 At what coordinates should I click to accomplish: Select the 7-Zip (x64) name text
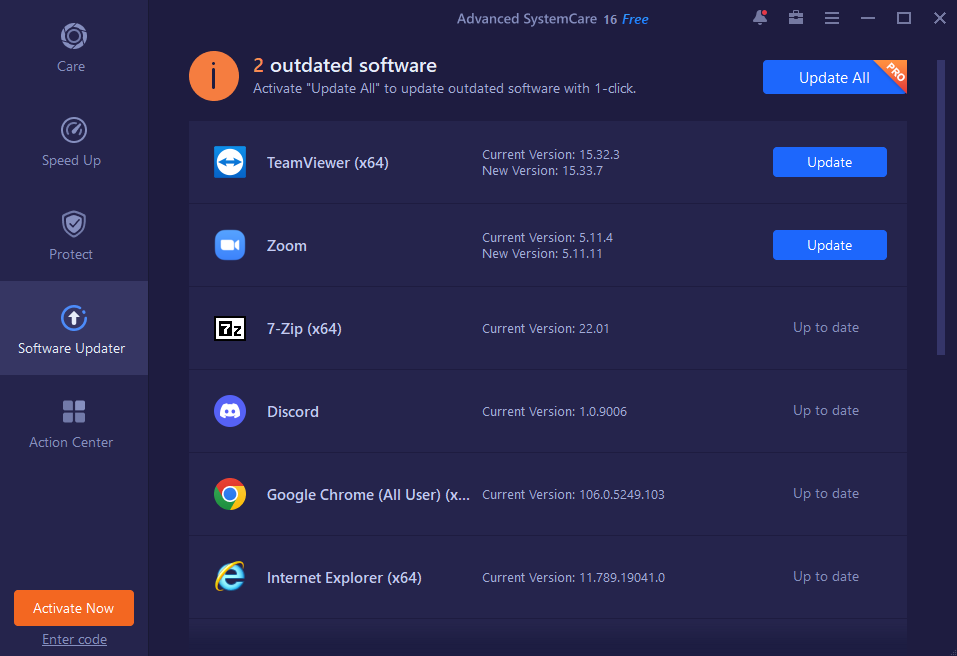(304, 329)
